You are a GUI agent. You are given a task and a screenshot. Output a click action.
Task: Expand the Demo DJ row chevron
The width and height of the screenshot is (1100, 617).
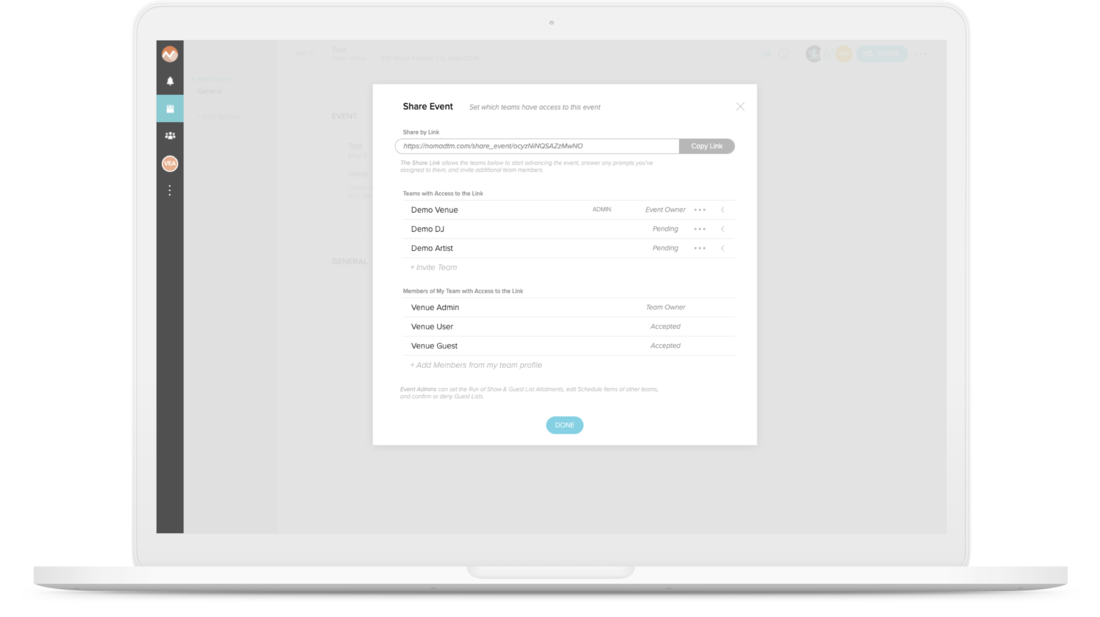tap(723, 229)
